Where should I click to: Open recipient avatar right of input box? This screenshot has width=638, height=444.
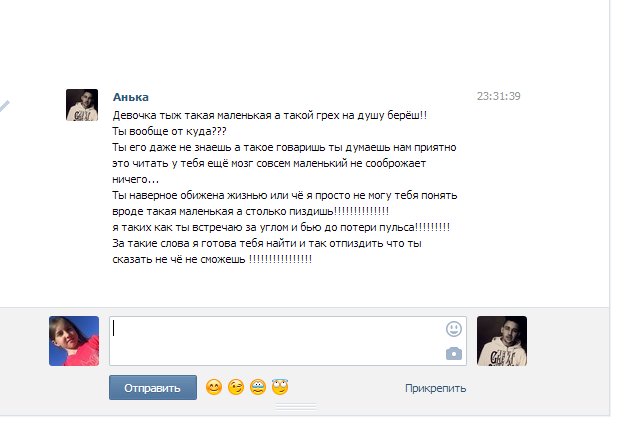[502, 341]
